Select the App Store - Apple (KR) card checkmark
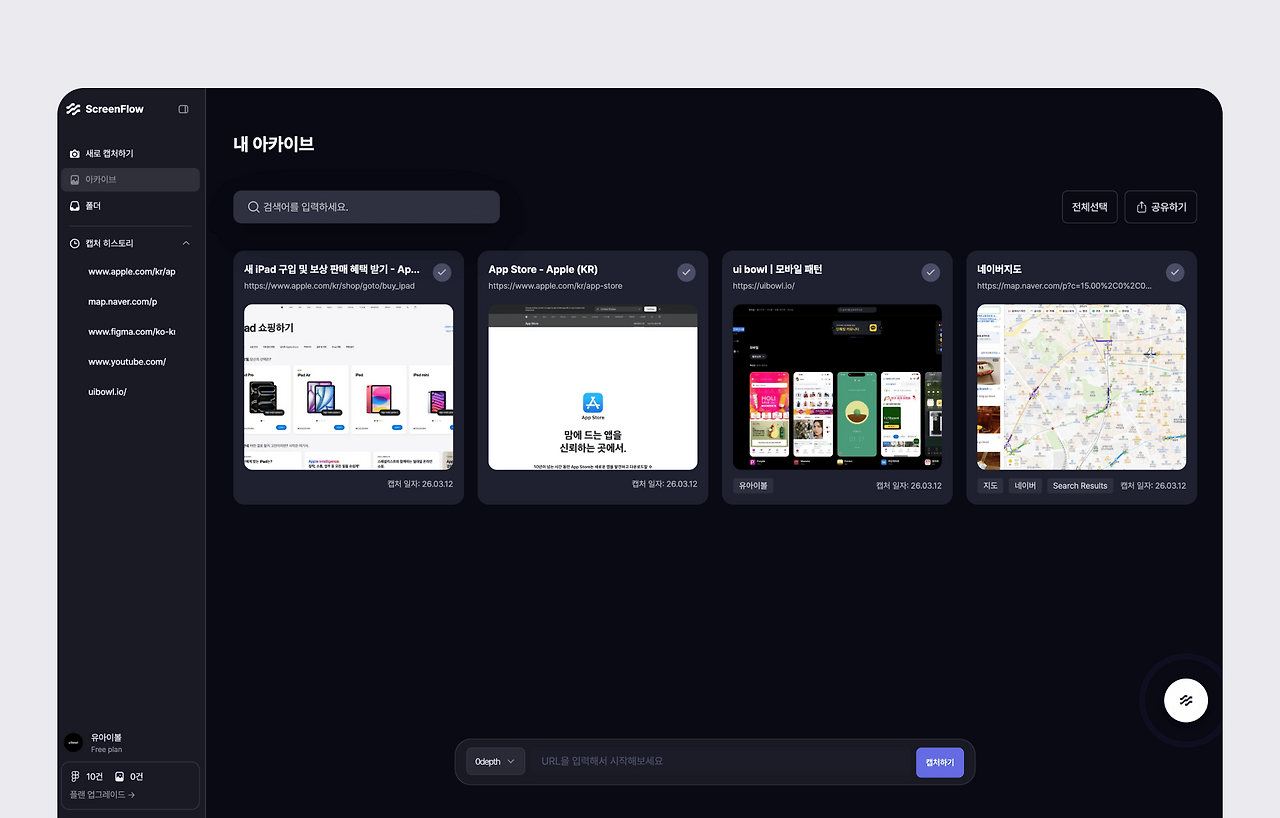1280x818 pixels. pos(686,272)
